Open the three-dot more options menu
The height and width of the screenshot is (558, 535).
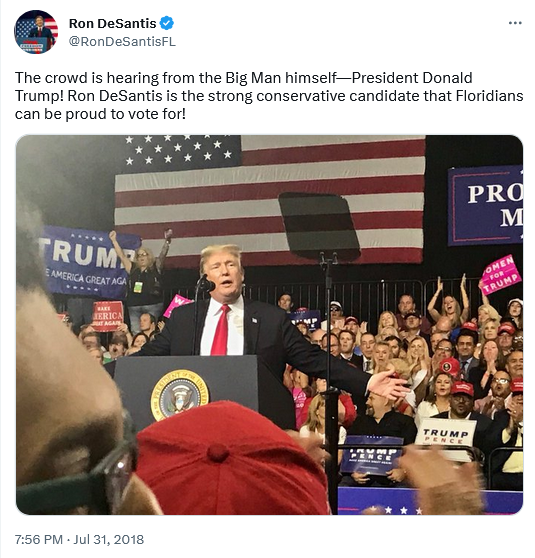515,23
